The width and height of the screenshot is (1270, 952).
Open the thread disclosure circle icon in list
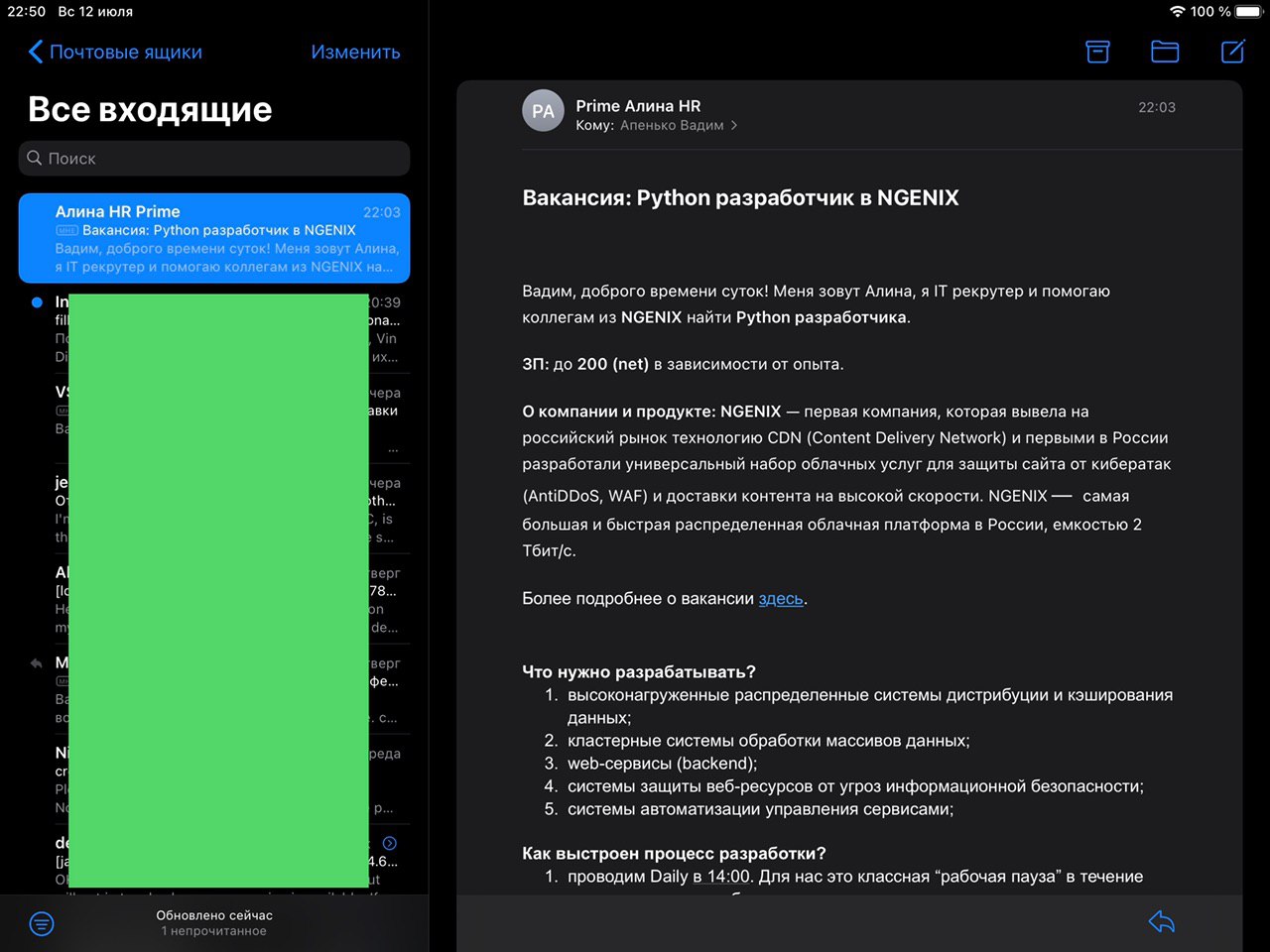390,843
